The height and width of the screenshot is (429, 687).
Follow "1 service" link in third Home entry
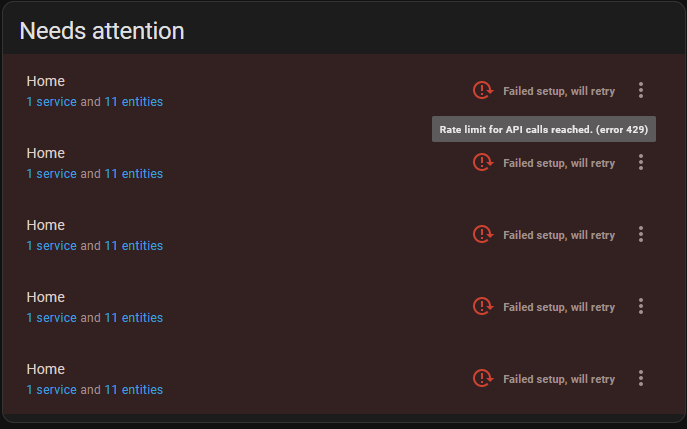(x=51, y=246)
